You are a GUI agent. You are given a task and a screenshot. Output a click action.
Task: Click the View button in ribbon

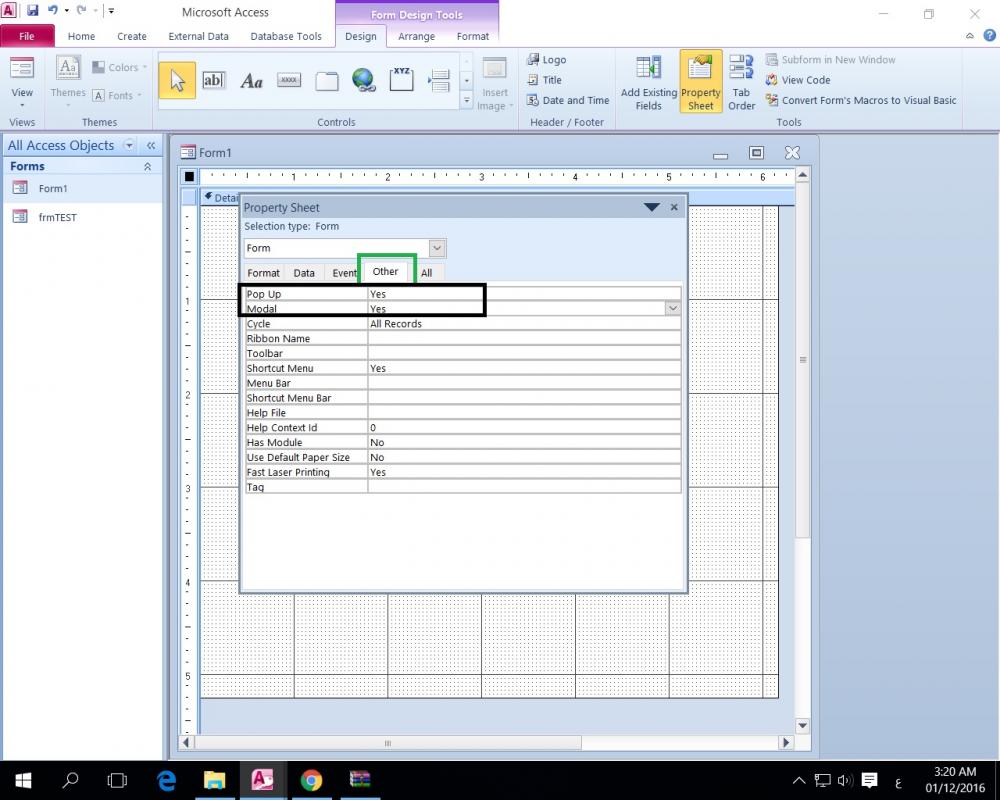click(x=22, y=83)
